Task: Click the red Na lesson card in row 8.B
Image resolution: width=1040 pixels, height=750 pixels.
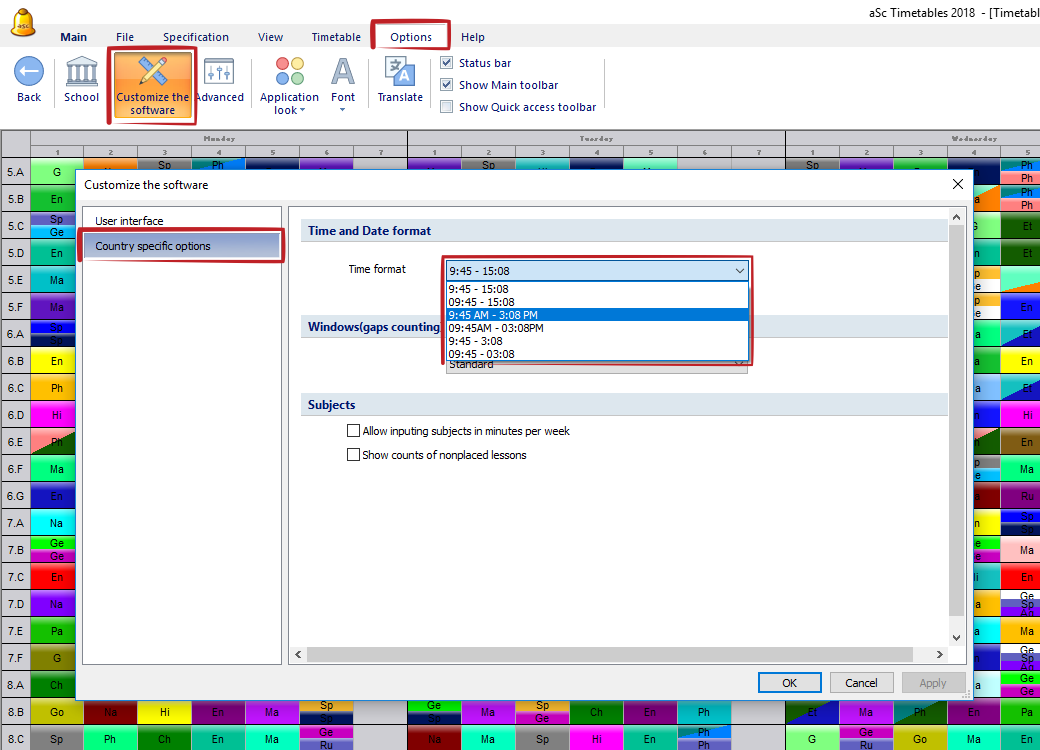Action: (110, 713)
